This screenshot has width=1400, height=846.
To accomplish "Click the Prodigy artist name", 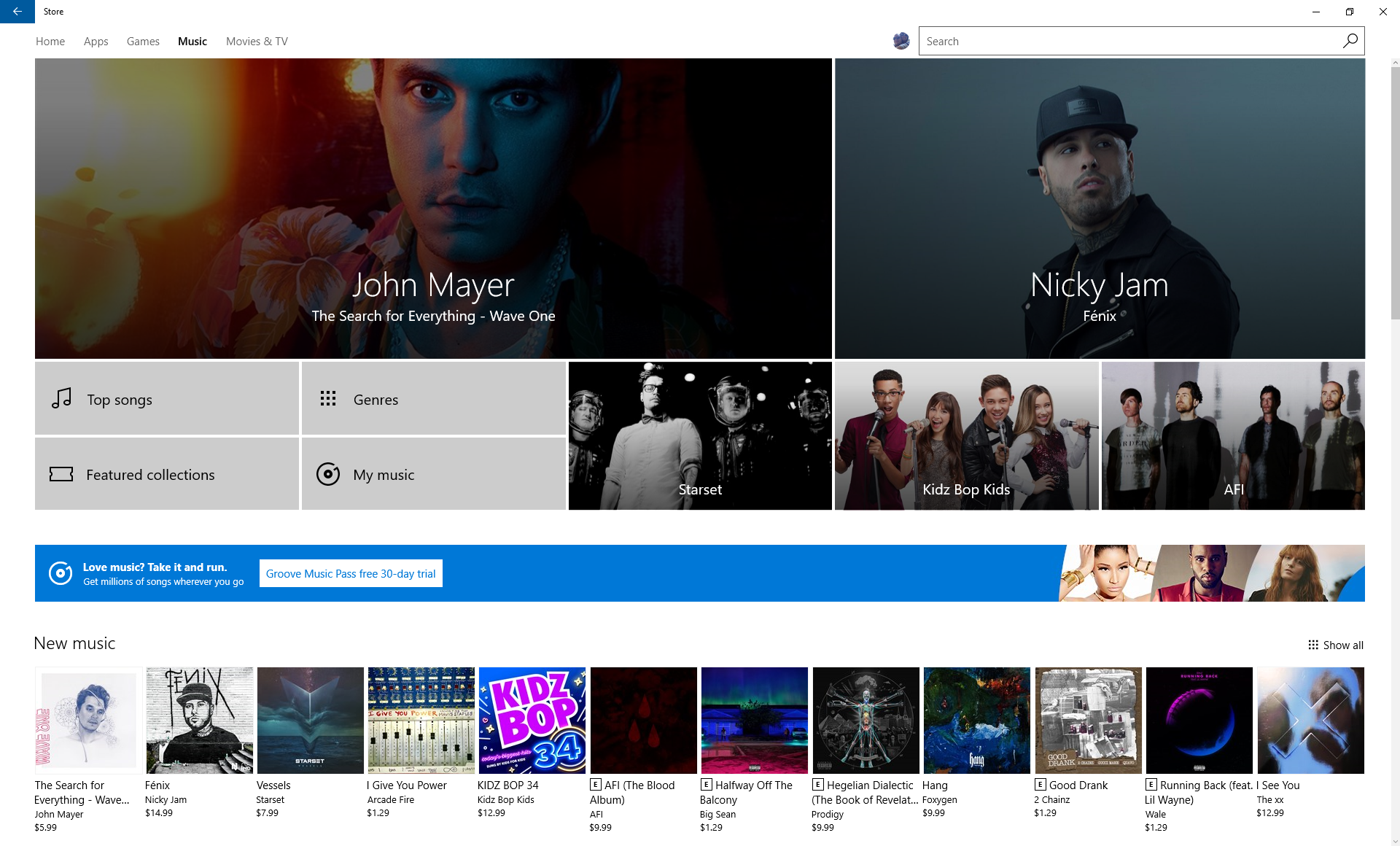I will [x=828, y=815].
